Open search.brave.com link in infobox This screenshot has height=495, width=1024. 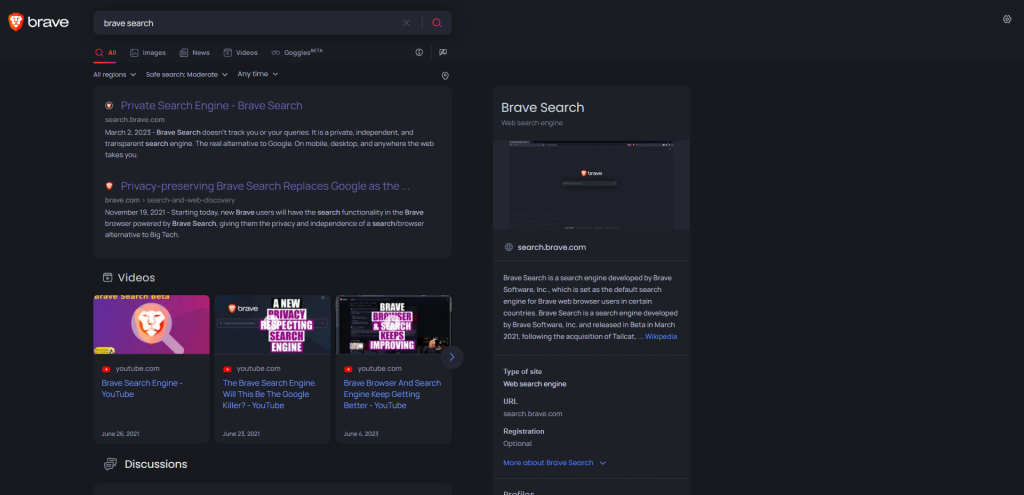point(551,248)
